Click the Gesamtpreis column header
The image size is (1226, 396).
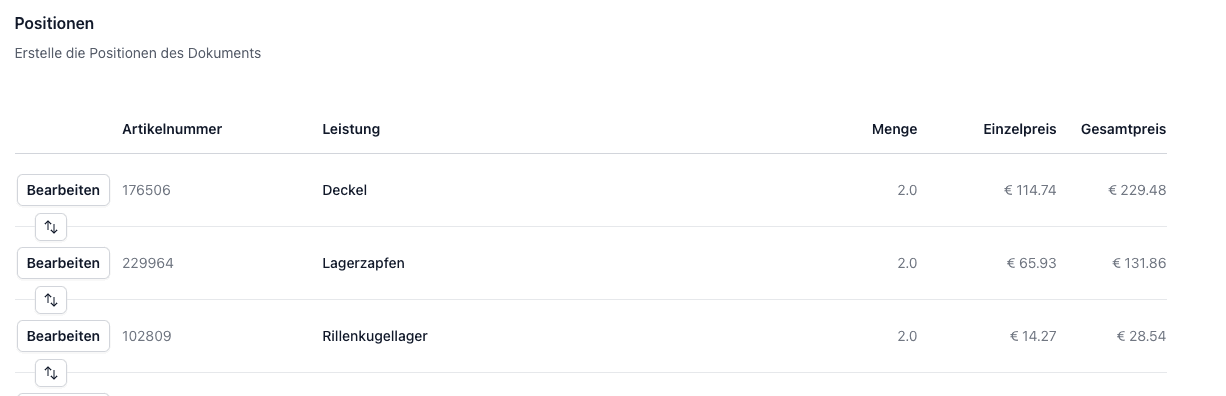pyautogui.click(x=1123, y=129)
